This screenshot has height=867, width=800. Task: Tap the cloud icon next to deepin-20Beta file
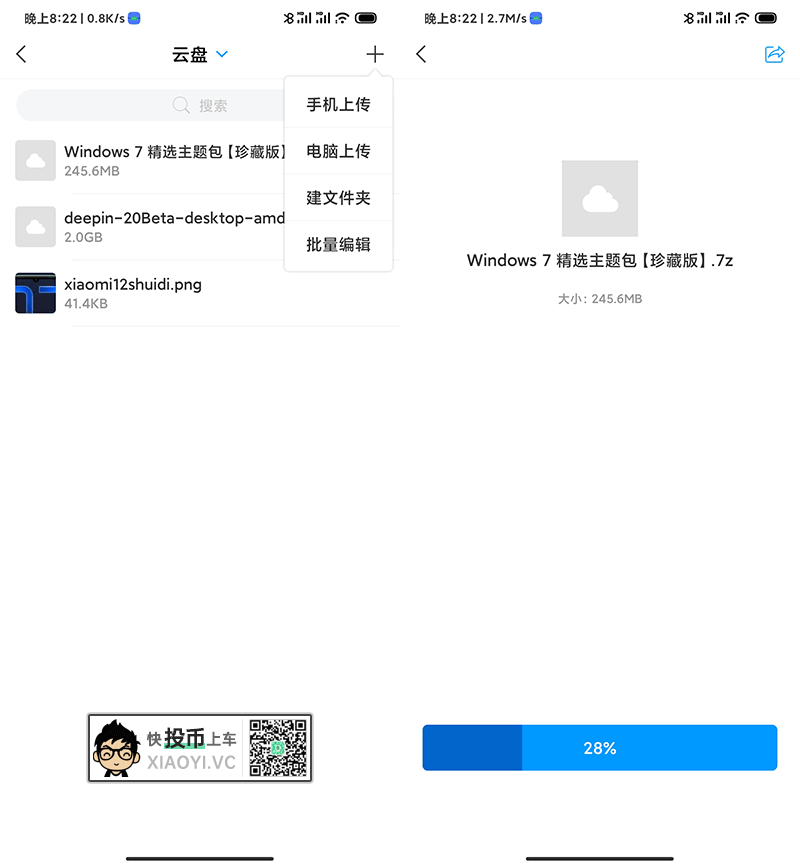coord(35,226)
